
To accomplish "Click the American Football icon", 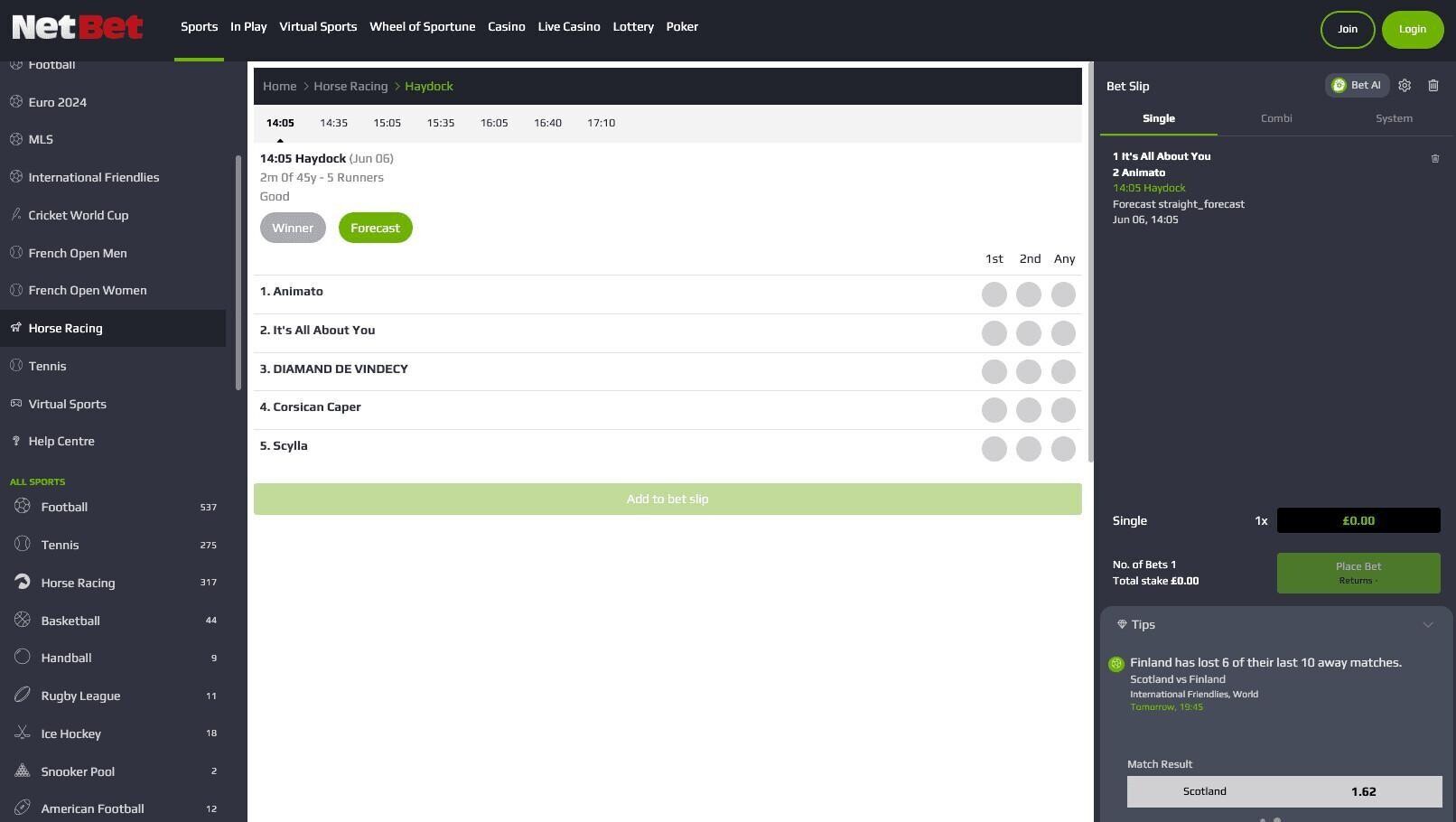I will coord(23,808).
